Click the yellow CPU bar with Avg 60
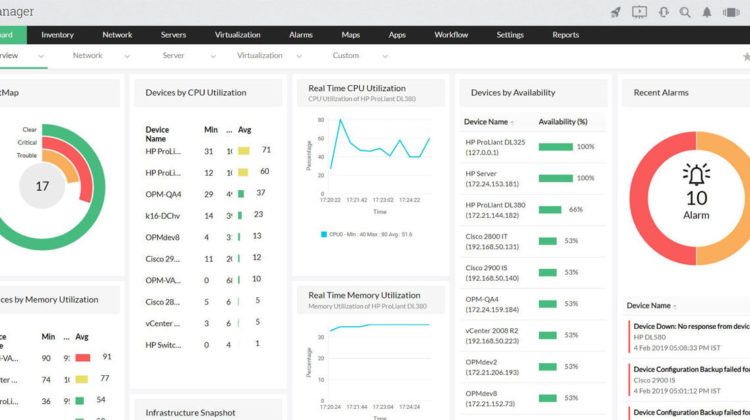 [x=243, y=172]
